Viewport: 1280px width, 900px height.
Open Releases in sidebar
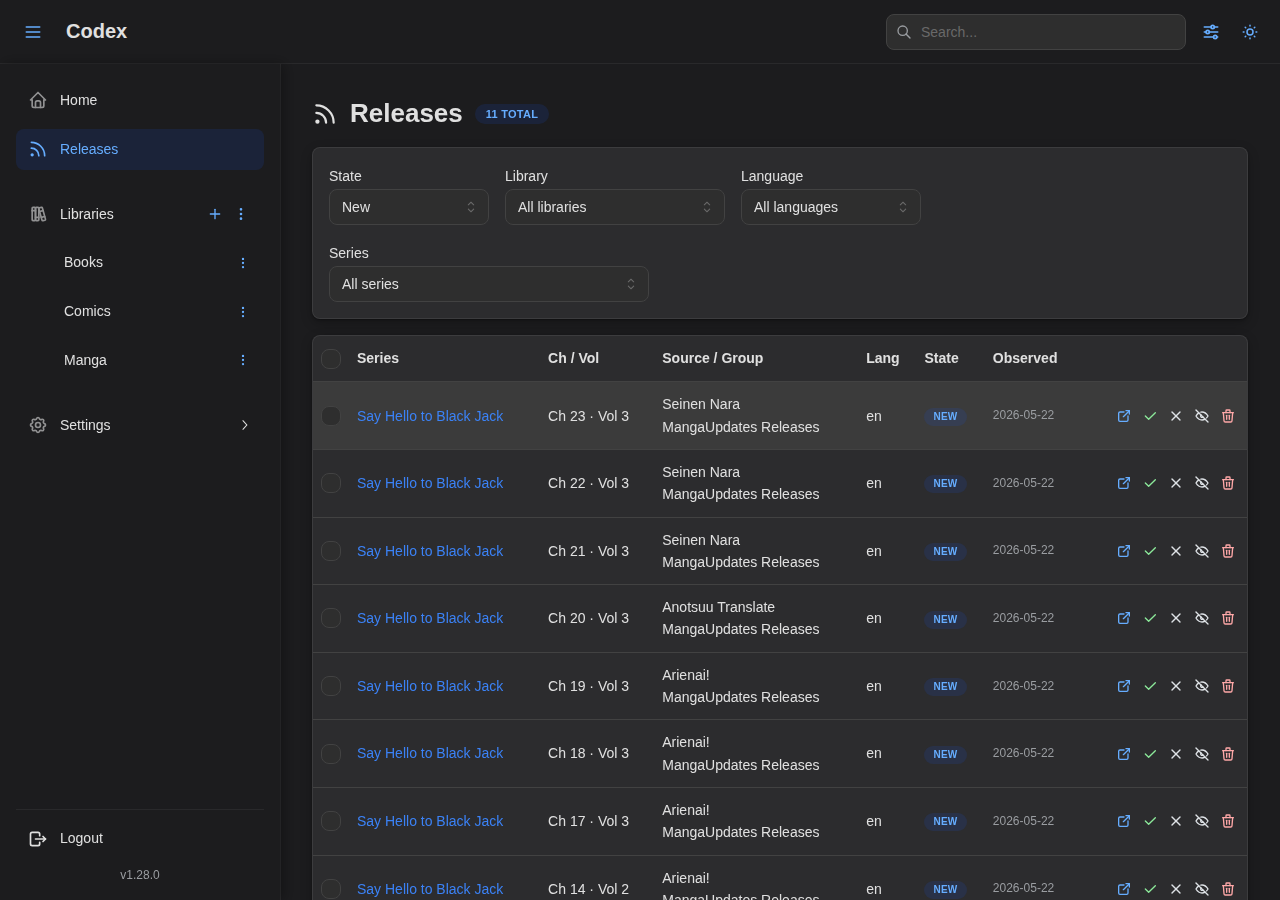(140, 149)
